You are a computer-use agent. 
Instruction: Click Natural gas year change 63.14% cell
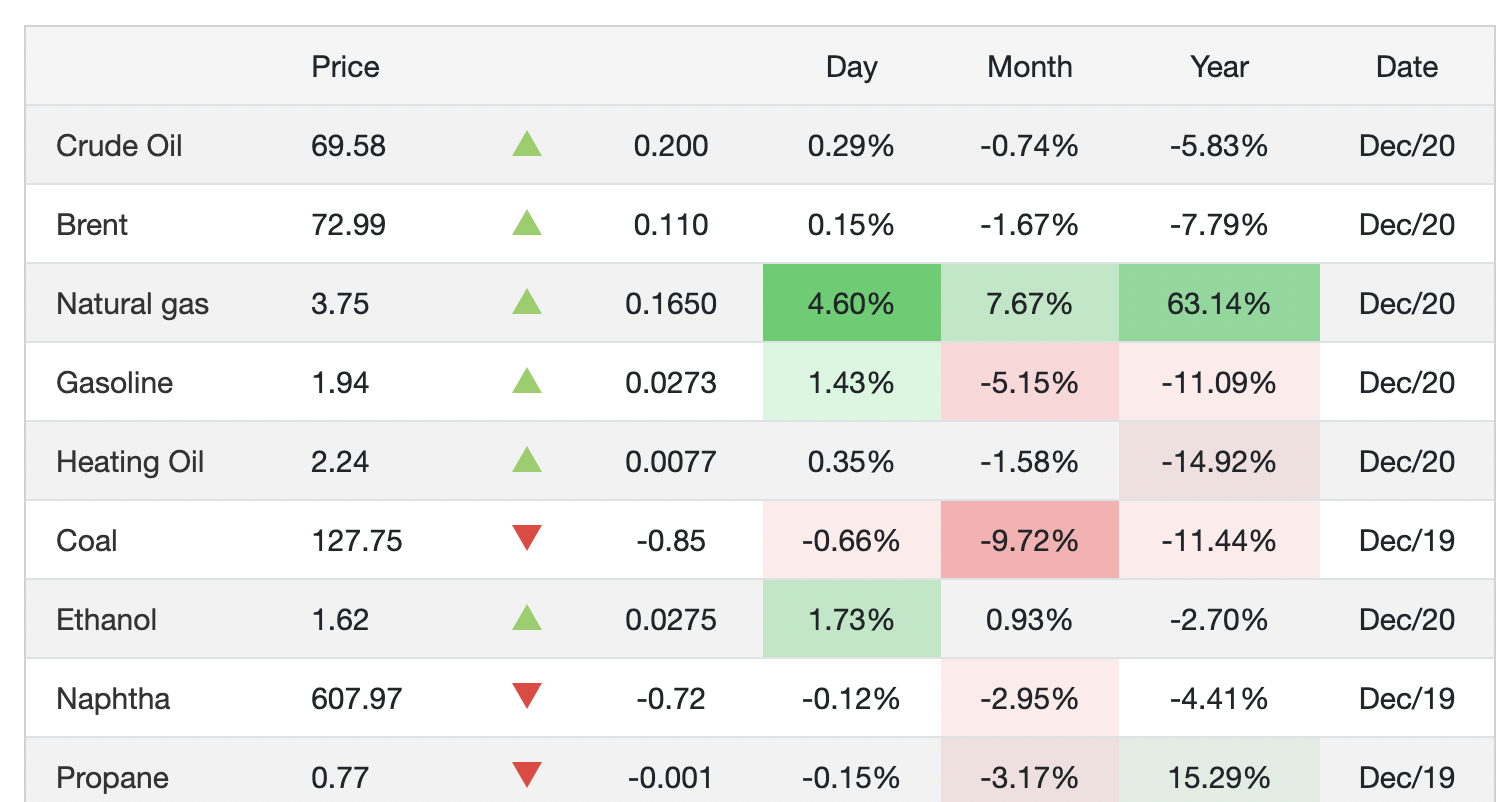coord(1220,303)
